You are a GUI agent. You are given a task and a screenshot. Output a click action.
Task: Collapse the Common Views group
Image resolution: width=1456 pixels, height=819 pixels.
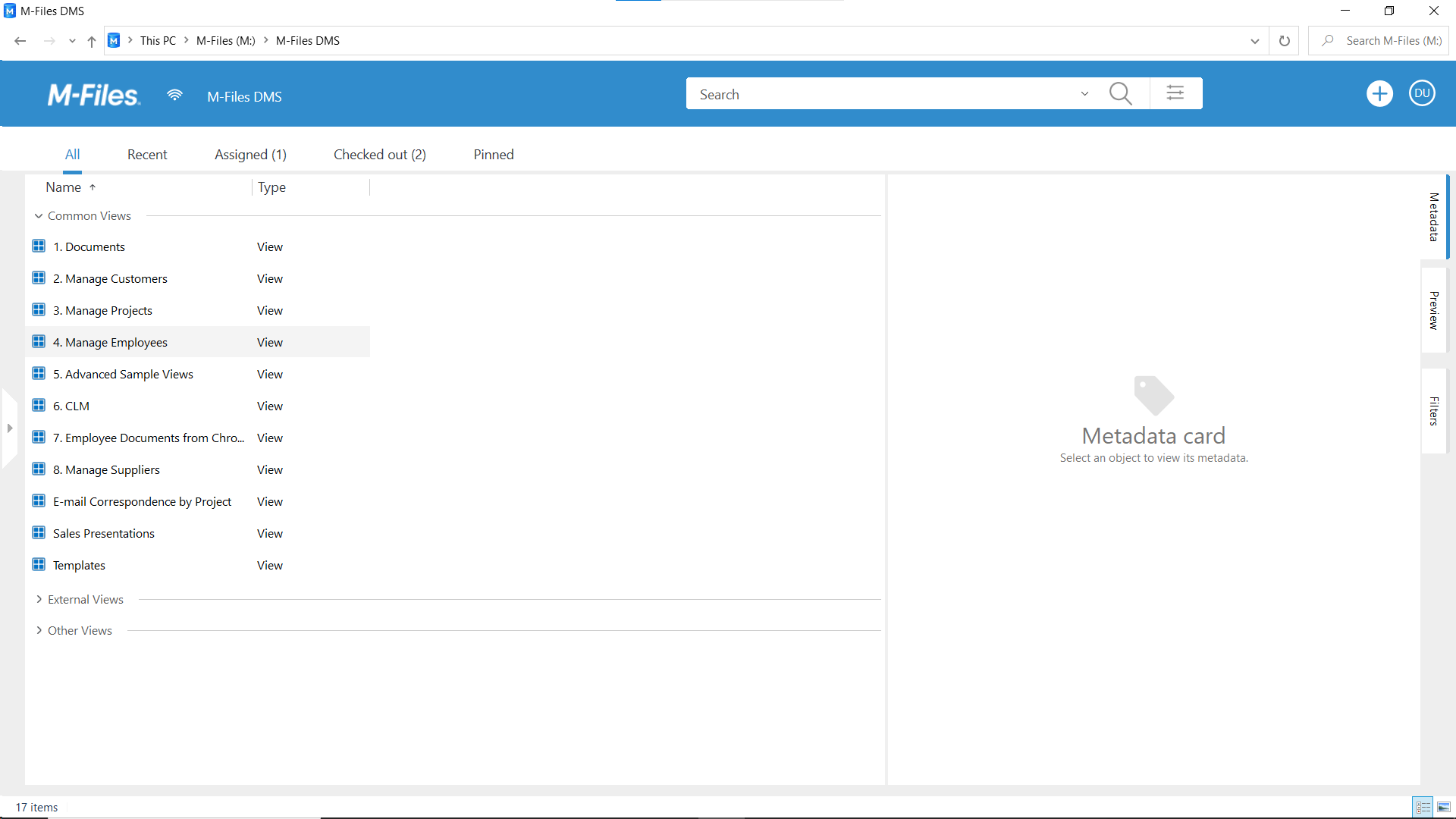[39, 216]
